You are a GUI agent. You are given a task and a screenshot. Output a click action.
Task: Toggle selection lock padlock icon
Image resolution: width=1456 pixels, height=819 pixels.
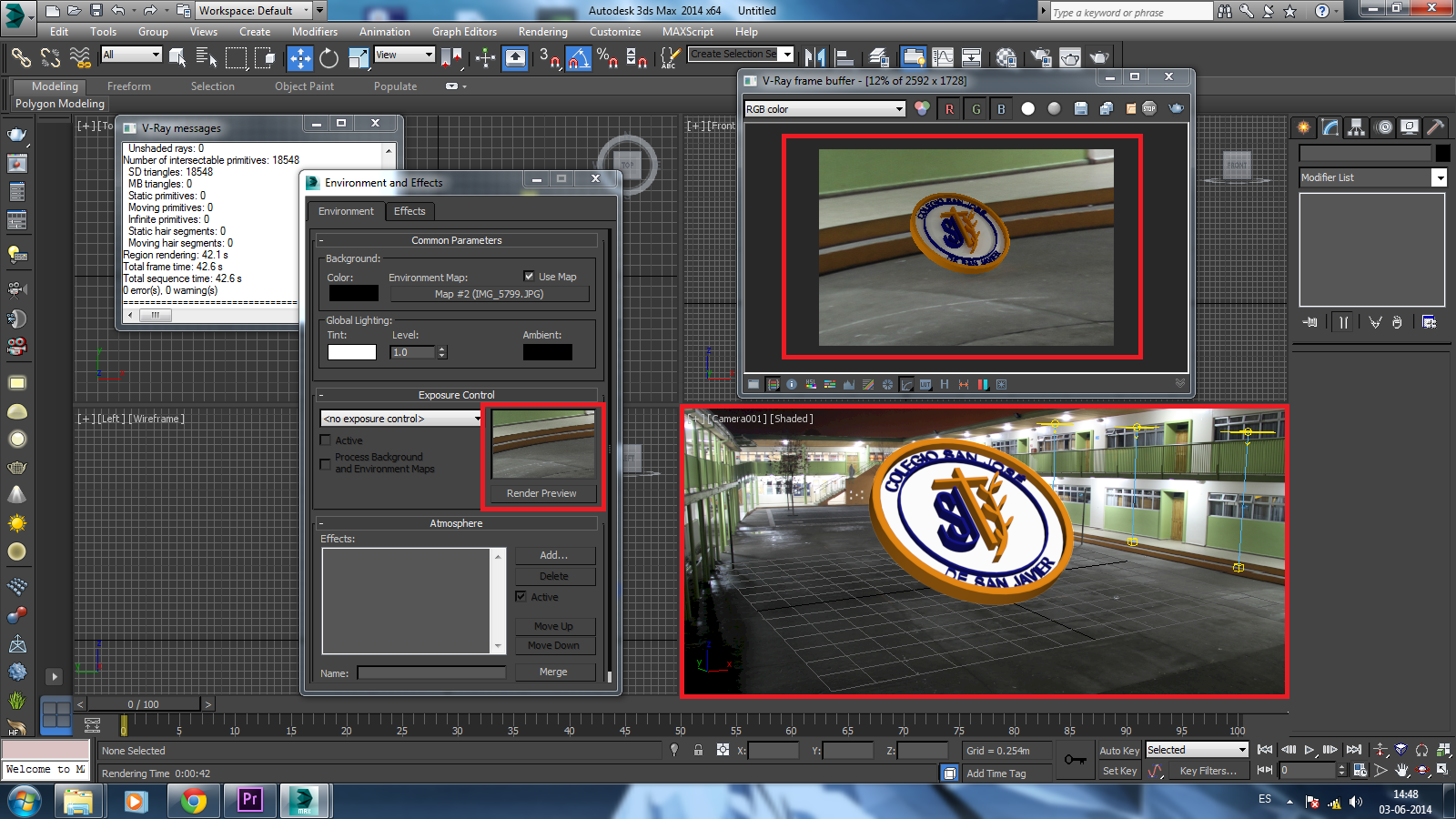click(698, 751)
